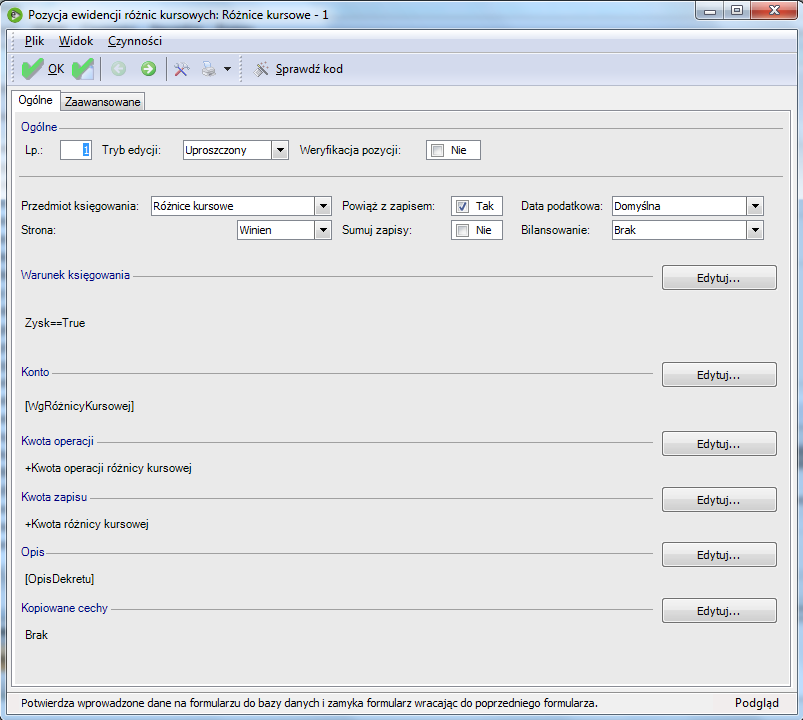The image size is (803, 720).
Task: Expand the Strona dropdown arrow
Action: pos(323,230)
